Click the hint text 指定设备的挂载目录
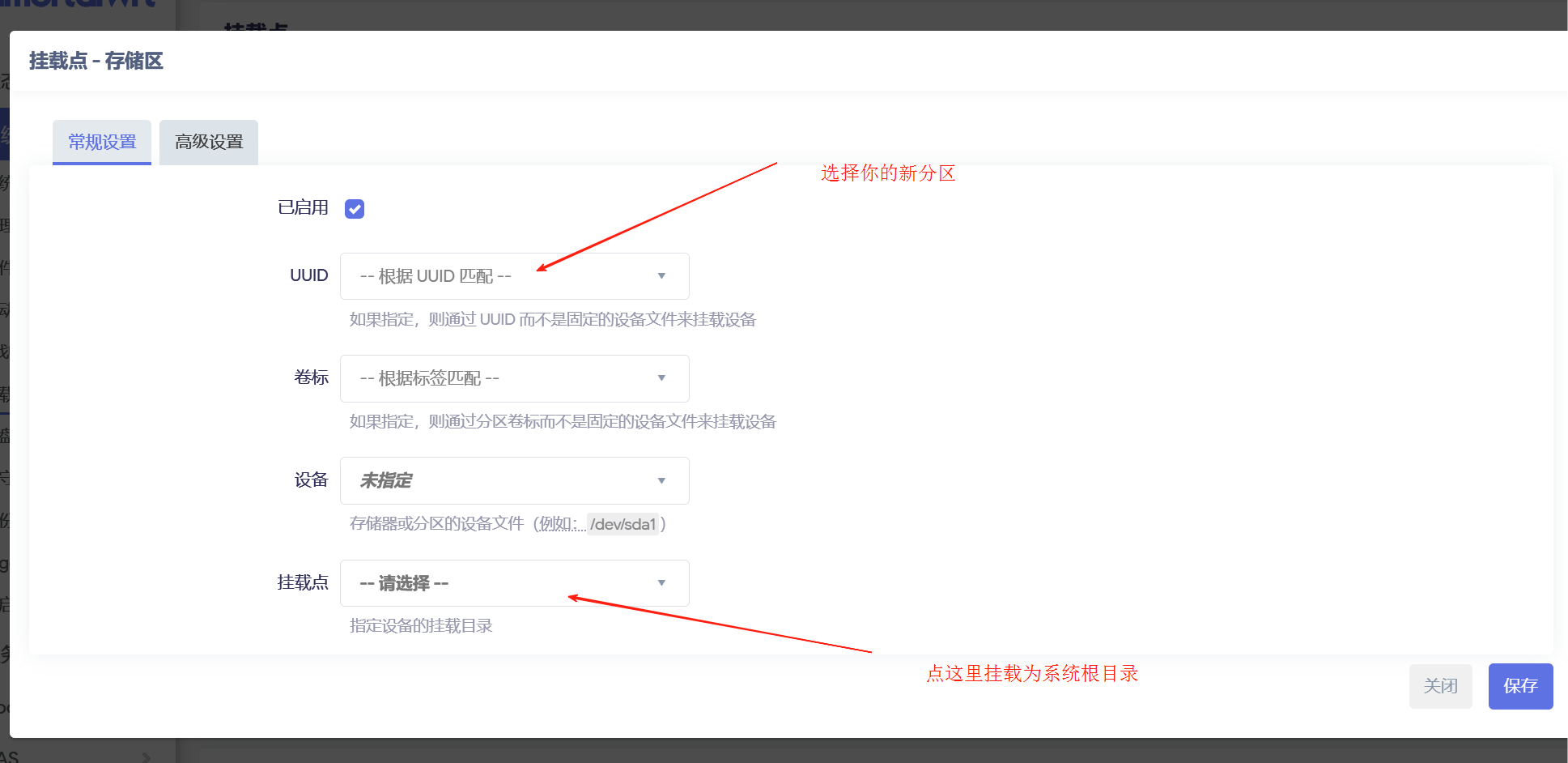 click(x=421, y=625)
